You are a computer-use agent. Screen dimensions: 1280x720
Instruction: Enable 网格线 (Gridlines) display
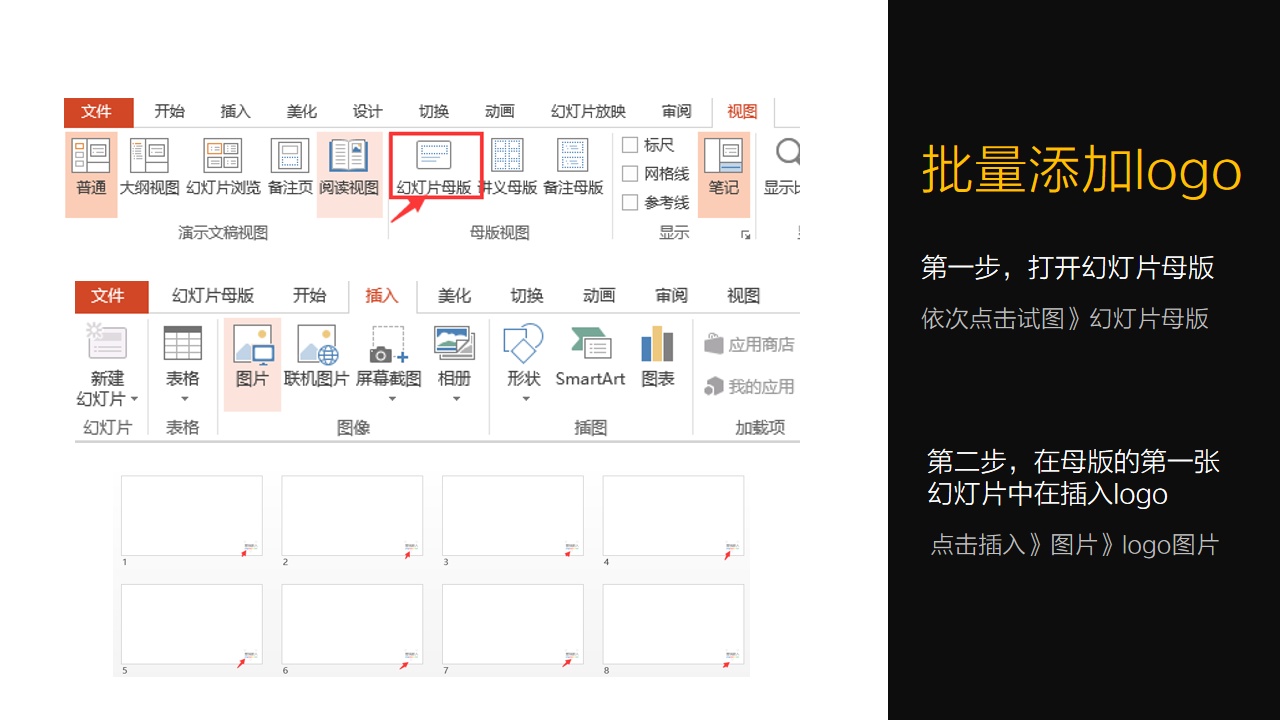(629, 173)
